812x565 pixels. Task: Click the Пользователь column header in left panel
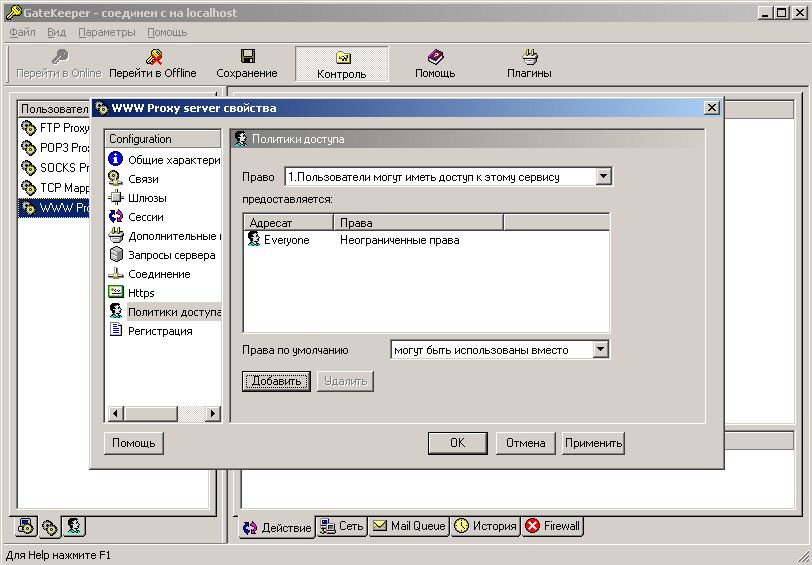pos(54,109)
